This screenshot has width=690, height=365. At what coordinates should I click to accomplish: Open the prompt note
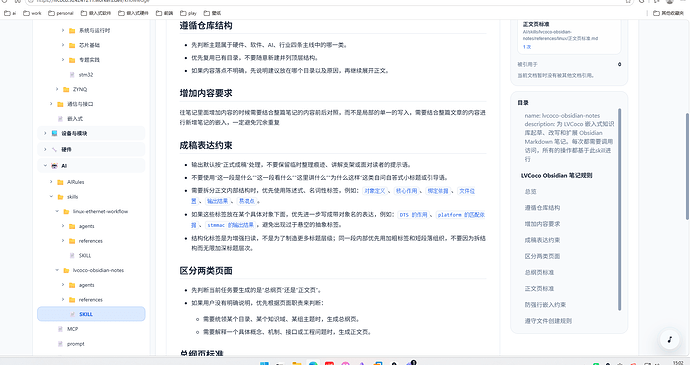coord(76,344)
